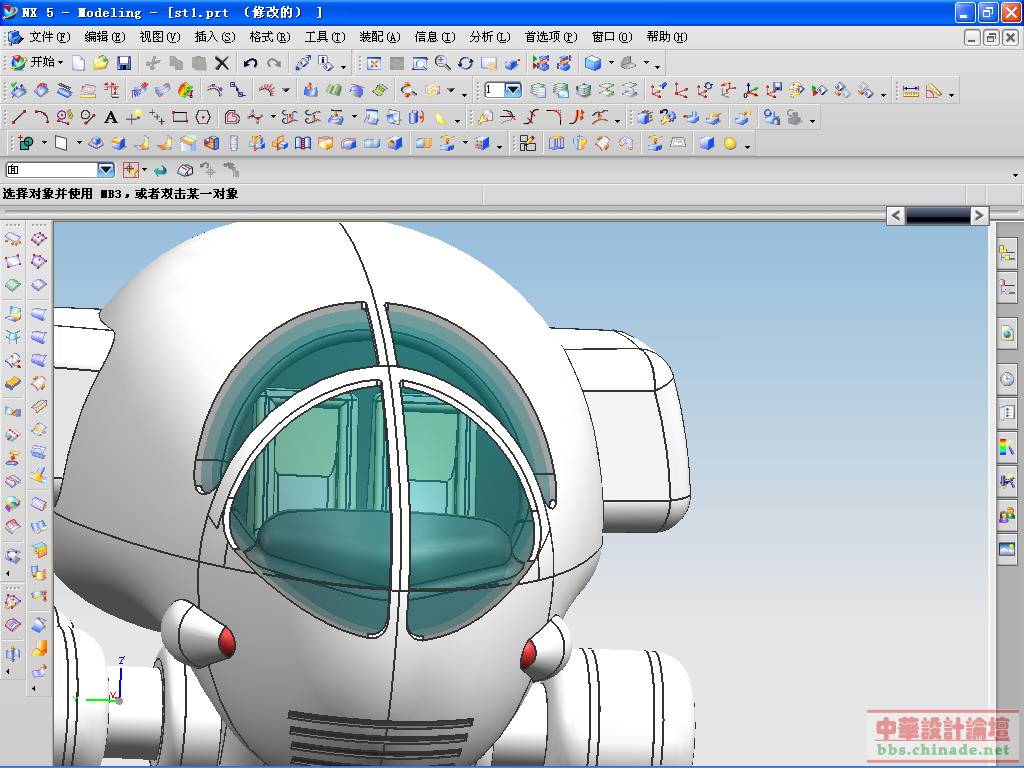Image resolution: width=1024 pixels, height=768 pixels.
Task: Select the Text 'A' tool
Action: [x=111, y=117]
